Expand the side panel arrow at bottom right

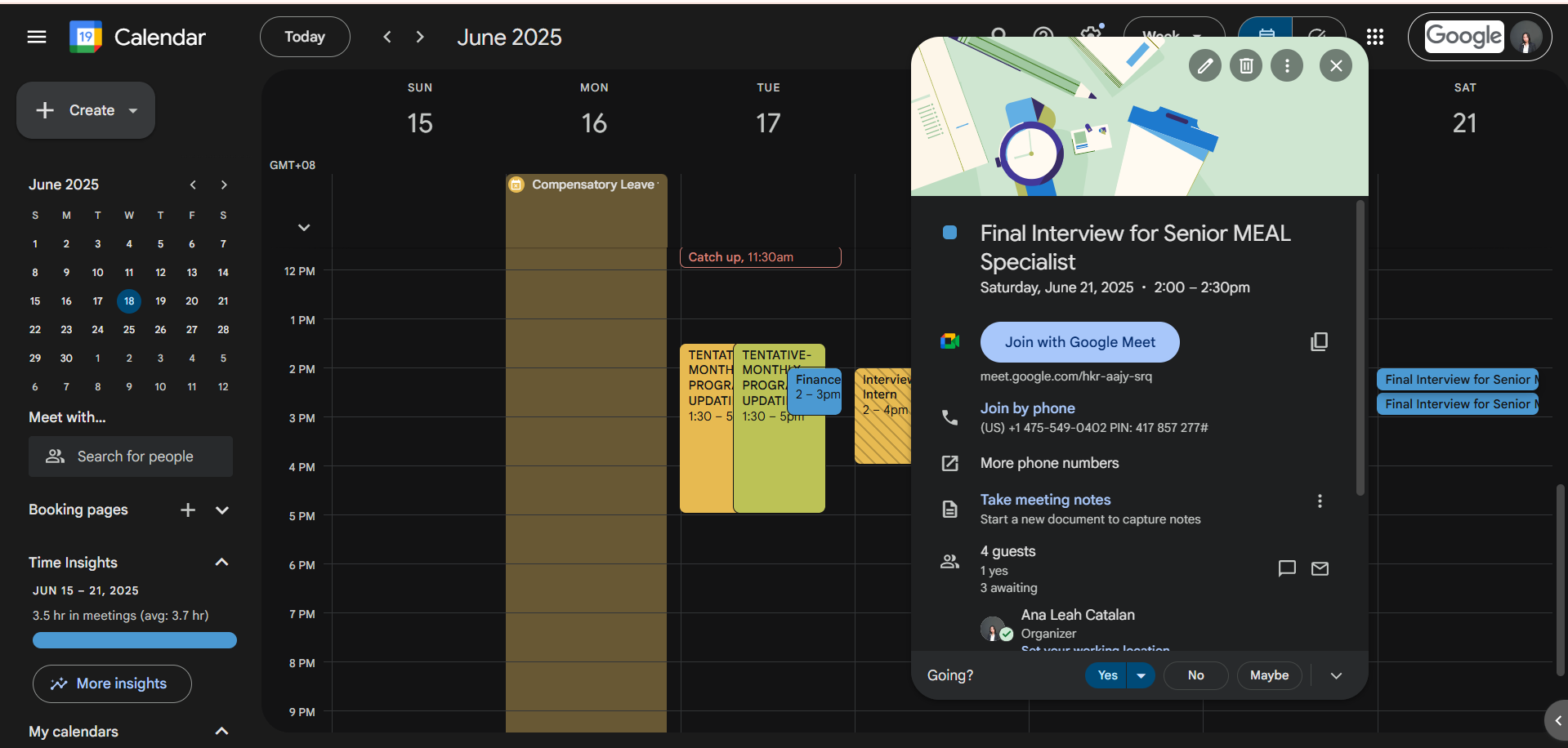1557,721
